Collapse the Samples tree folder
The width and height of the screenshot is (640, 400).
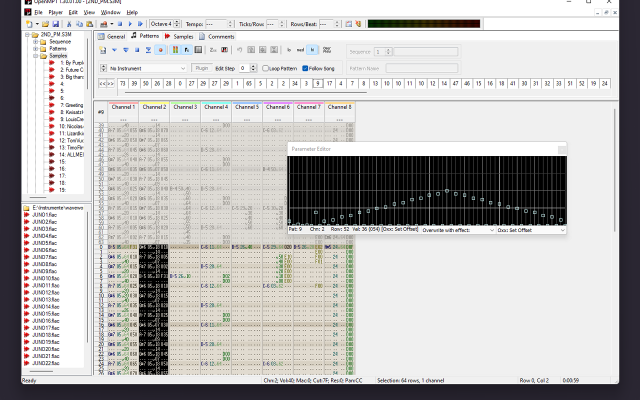point(35,56)
